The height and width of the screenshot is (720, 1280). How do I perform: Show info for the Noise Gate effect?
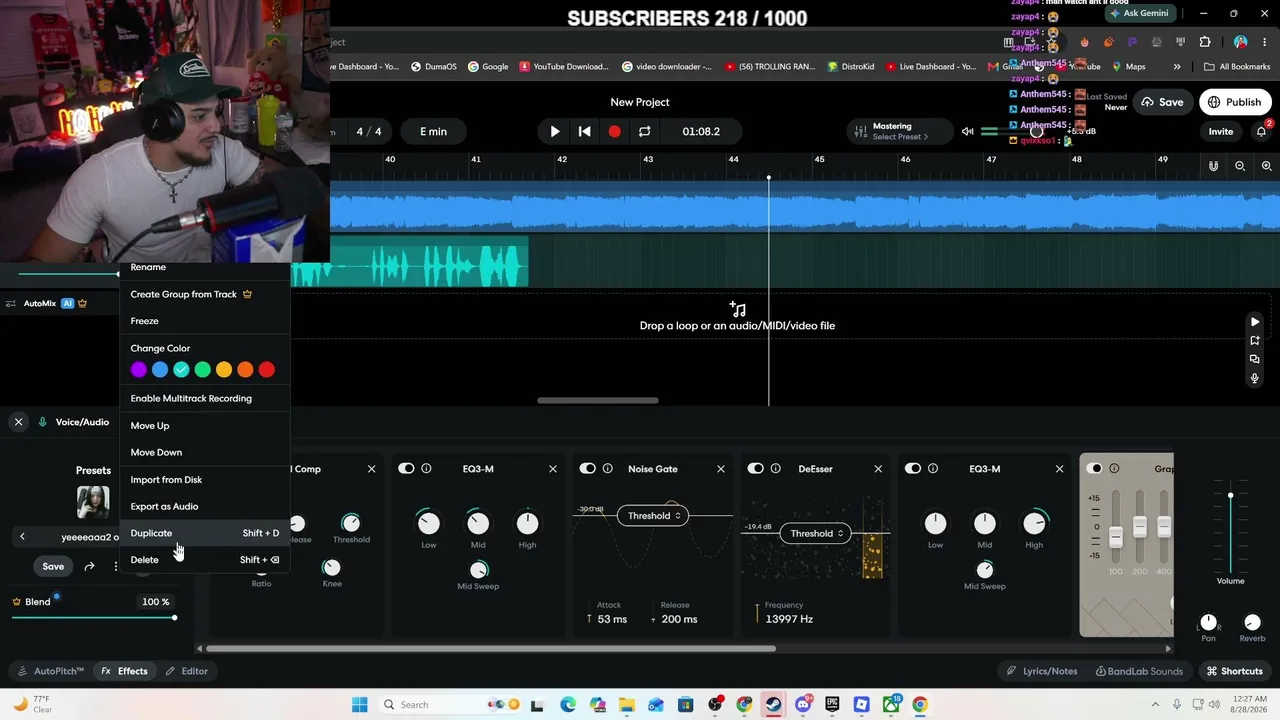[608, 469]
